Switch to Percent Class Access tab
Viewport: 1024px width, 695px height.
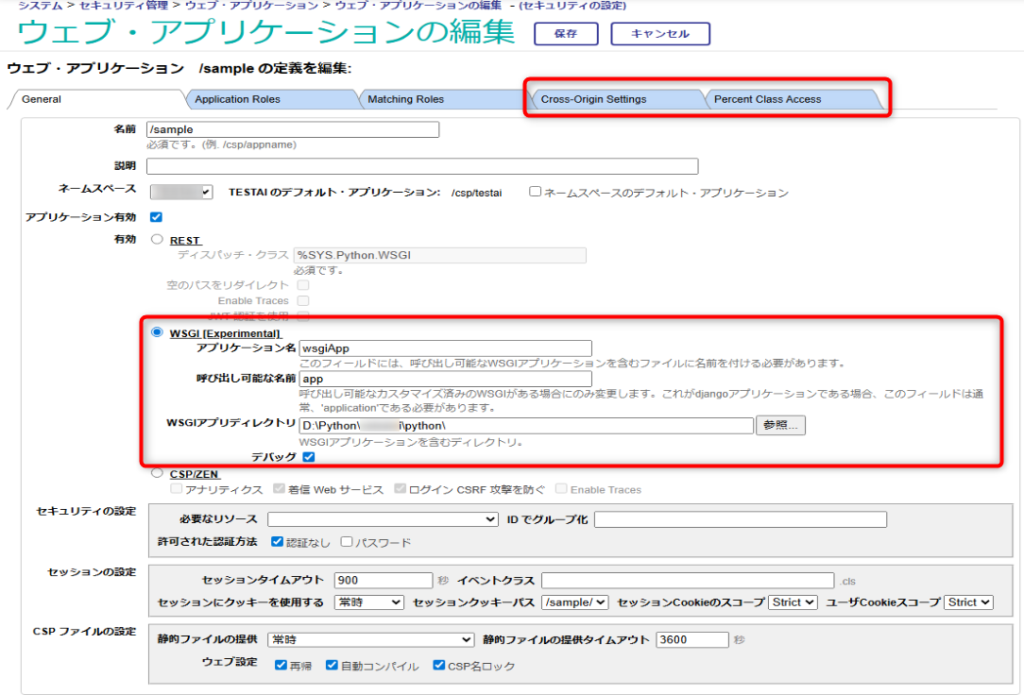tap(767, 99)
